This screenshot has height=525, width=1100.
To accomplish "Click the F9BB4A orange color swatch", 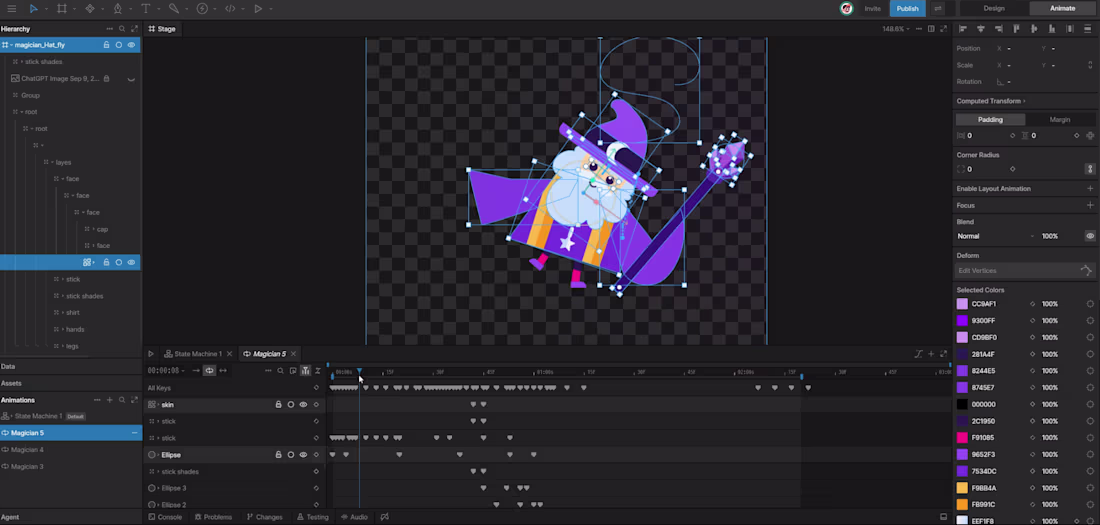I will (962, 488).
